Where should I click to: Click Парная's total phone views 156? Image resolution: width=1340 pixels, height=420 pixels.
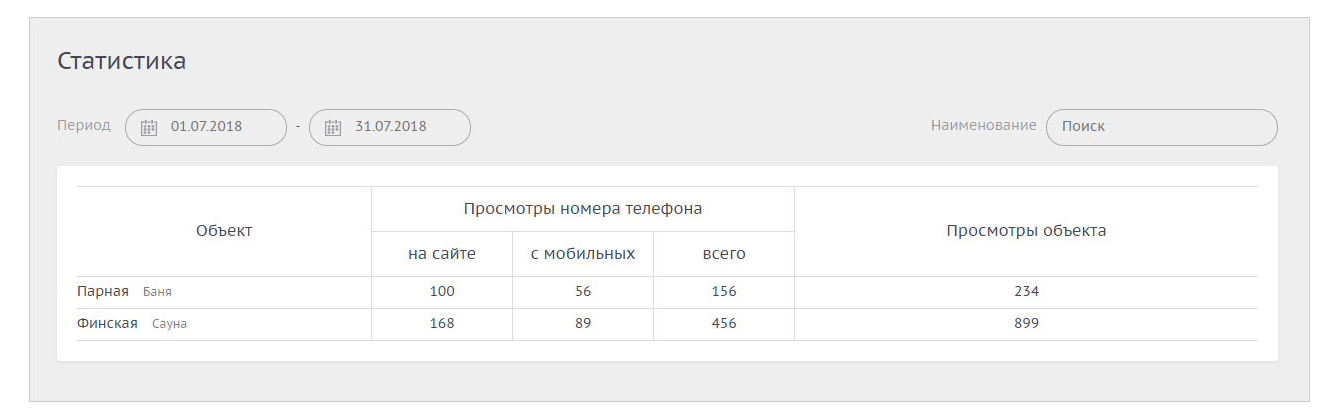[x=724, y=292]
